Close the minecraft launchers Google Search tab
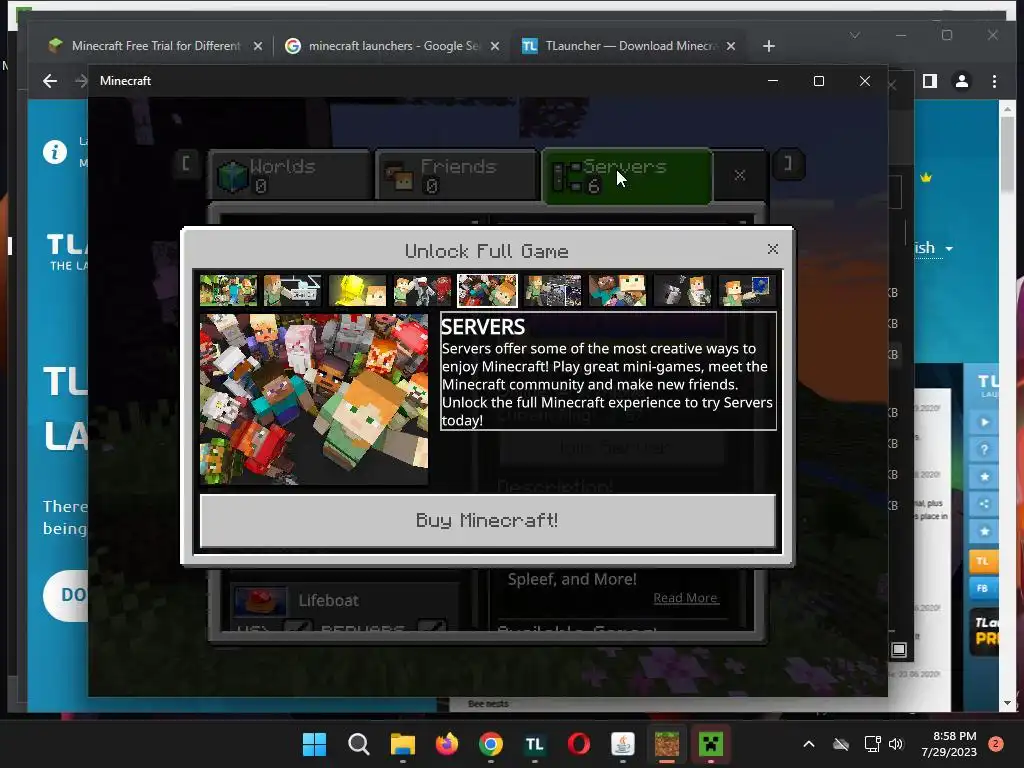This screenshot has width=1024, height=768. point(495,46)
